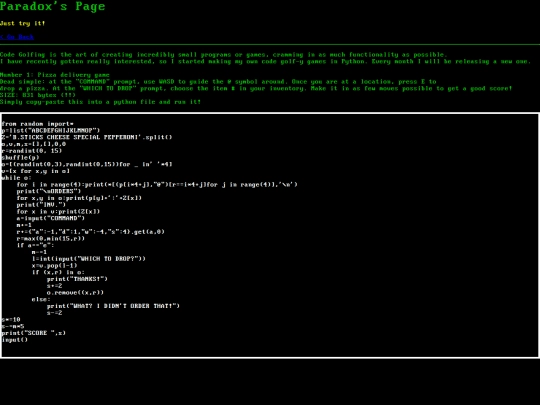Click the "WHAT? I DIDN'T ORDER THAT!" code line
Viewport: 540px width, 405px height.
coord(113,306)
